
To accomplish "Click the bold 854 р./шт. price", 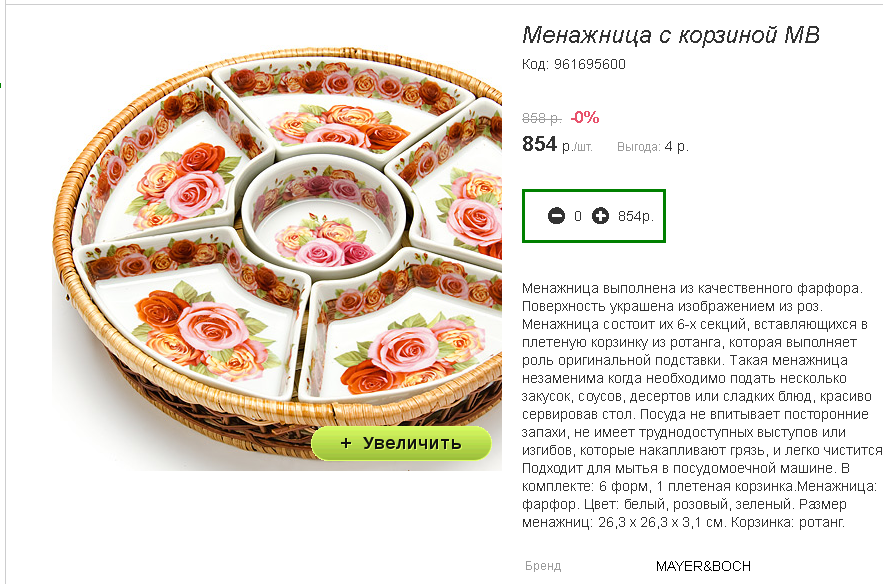I will (557, 144).
